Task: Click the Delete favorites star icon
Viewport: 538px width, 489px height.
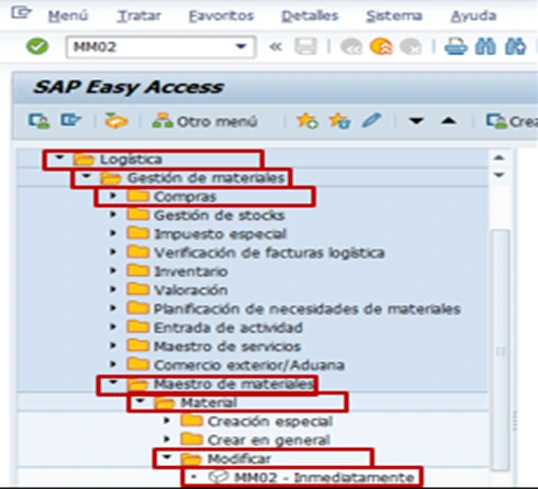Action: (339, 121)
